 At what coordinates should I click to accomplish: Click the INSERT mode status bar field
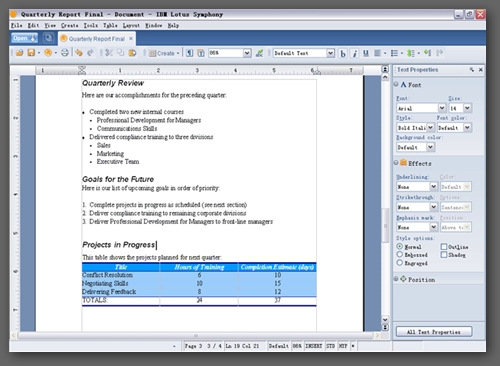(x=314, y=346)
